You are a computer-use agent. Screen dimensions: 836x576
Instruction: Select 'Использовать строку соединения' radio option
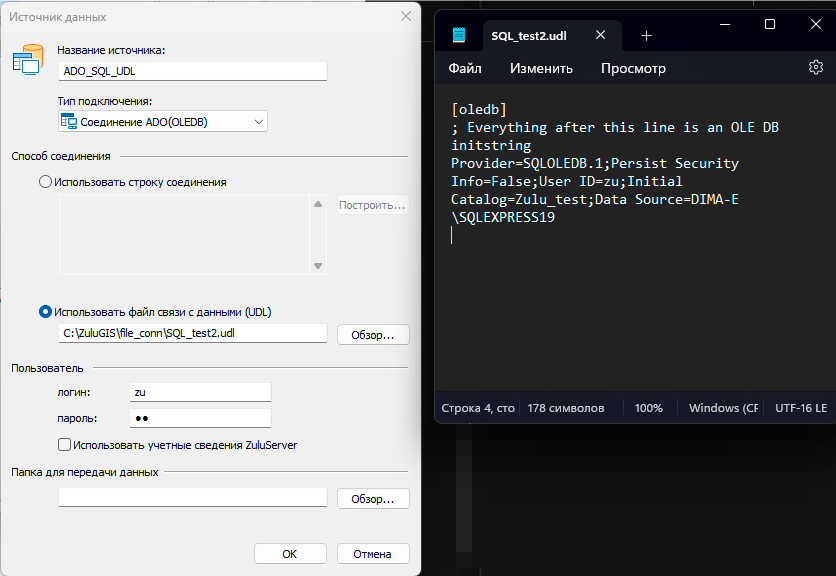(45, 182)
